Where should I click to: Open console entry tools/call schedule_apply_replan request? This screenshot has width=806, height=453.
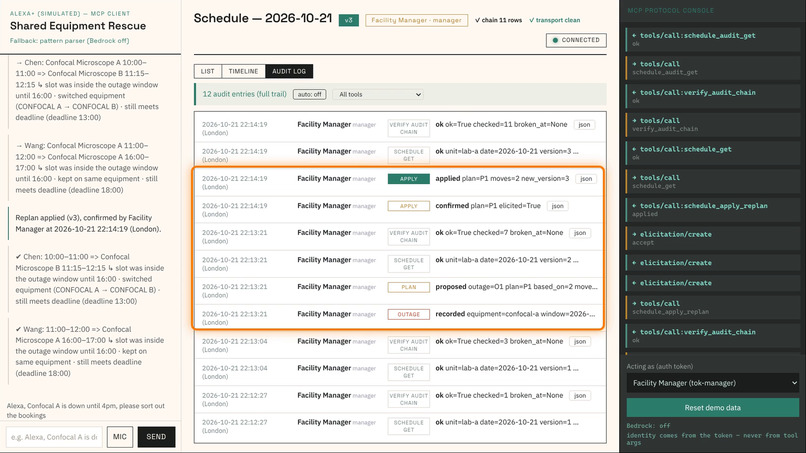(712, 307)
